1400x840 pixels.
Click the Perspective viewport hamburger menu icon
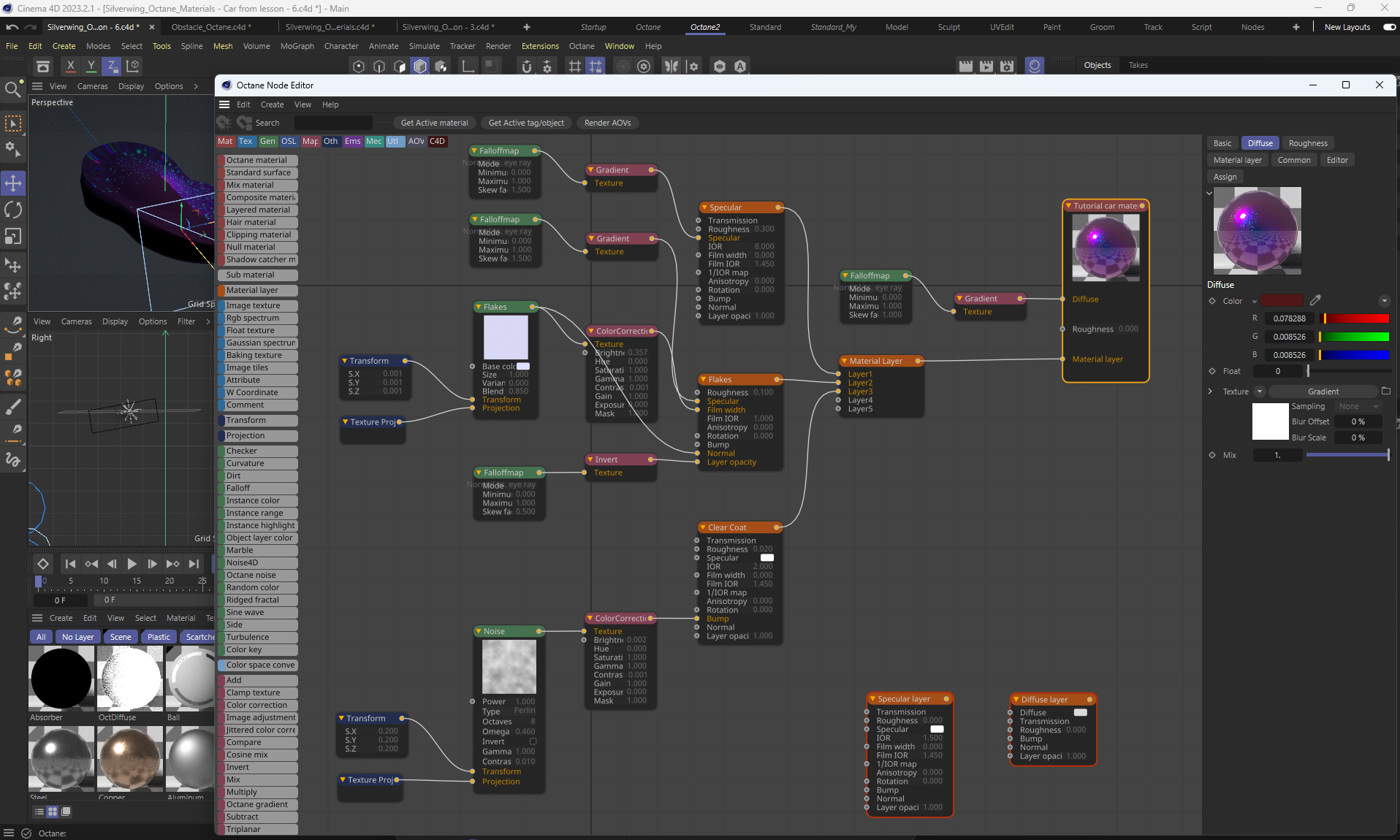tap(37, 86)
